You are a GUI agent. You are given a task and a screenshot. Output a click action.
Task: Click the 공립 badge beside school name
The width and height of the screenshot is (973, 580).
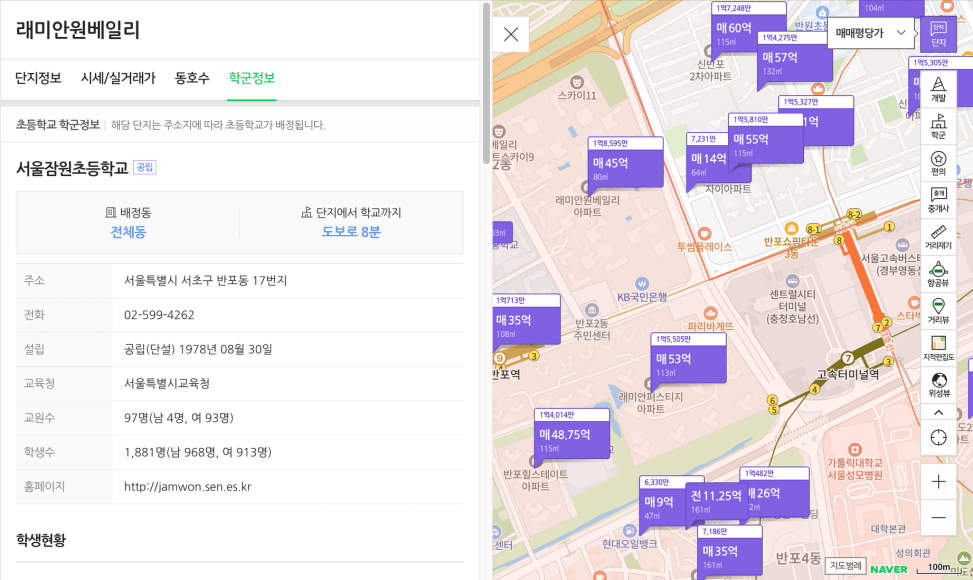[x=145, y=167]
